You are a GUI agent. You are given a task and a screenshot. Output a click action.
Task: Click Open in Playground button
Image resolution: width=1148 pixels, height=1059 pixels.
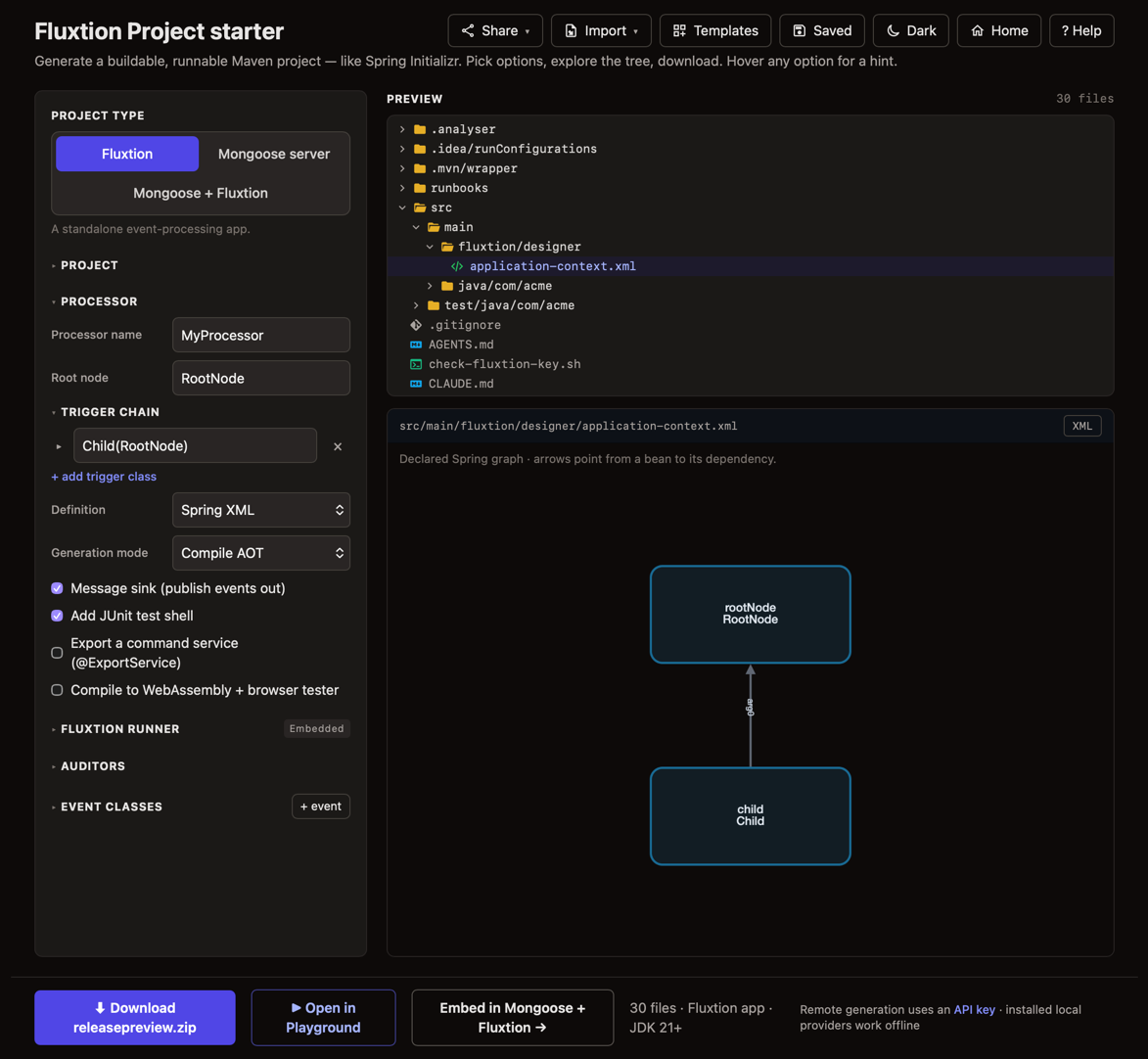(323, 1017)
